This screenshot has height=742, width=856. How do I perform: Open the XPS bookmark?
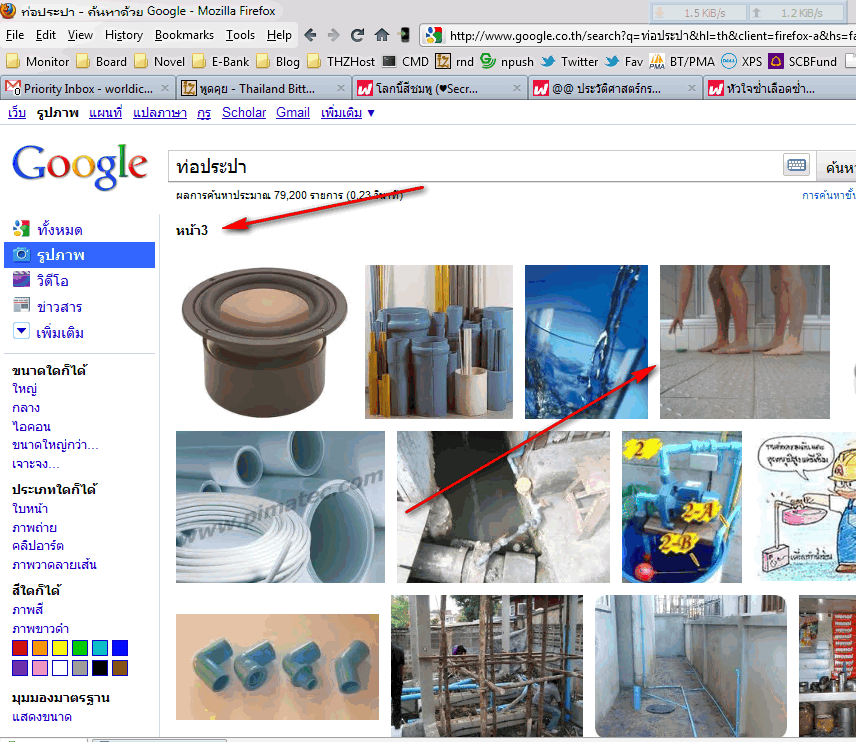[741, 62]
